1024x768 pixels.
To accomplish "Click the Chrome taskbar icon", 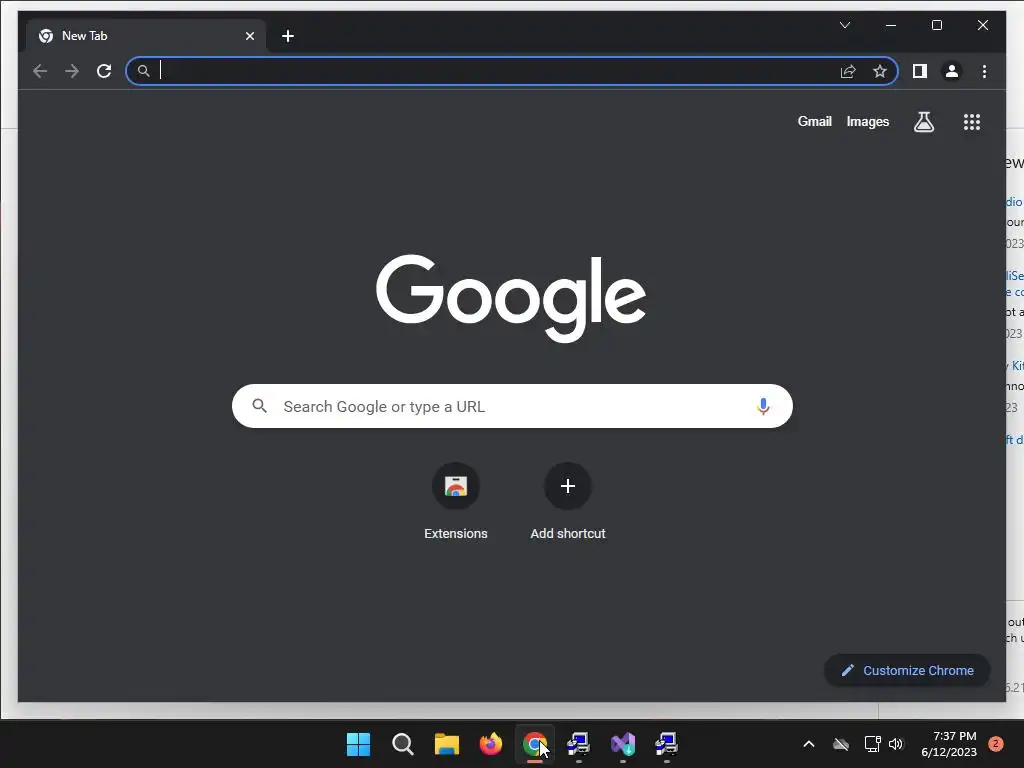I will pyautogui.click(x=535, y=744).
